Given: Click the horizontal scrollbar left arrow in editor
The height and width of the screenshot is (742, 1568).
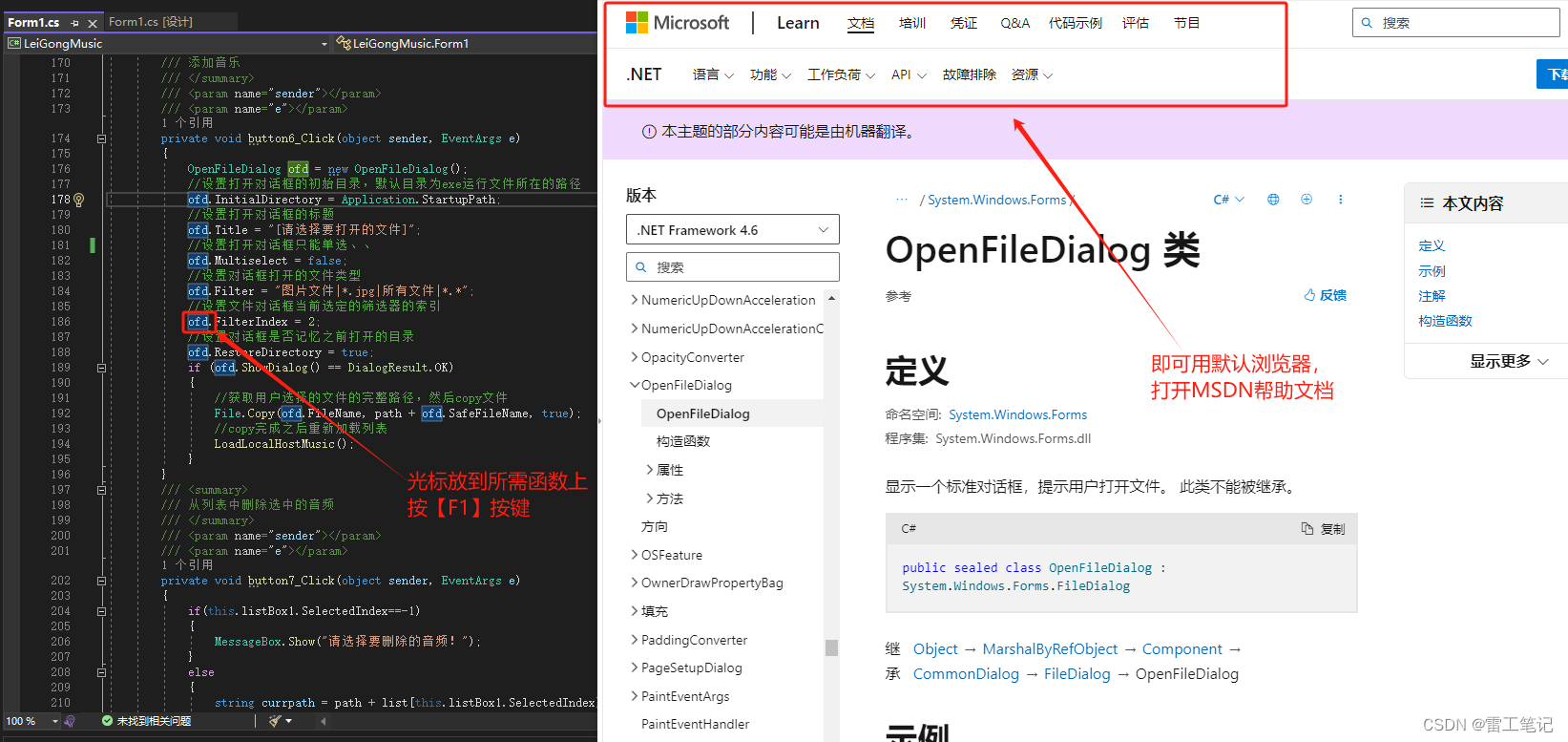Looking at the screenshot, I should point(323,721).
